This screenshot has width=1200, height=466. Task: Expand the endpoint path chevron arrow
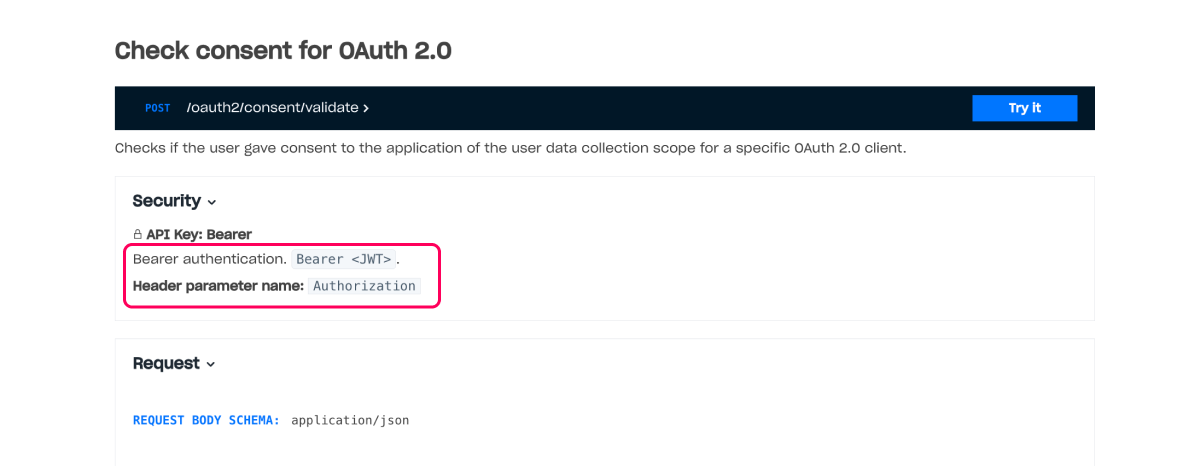[366, 108]
